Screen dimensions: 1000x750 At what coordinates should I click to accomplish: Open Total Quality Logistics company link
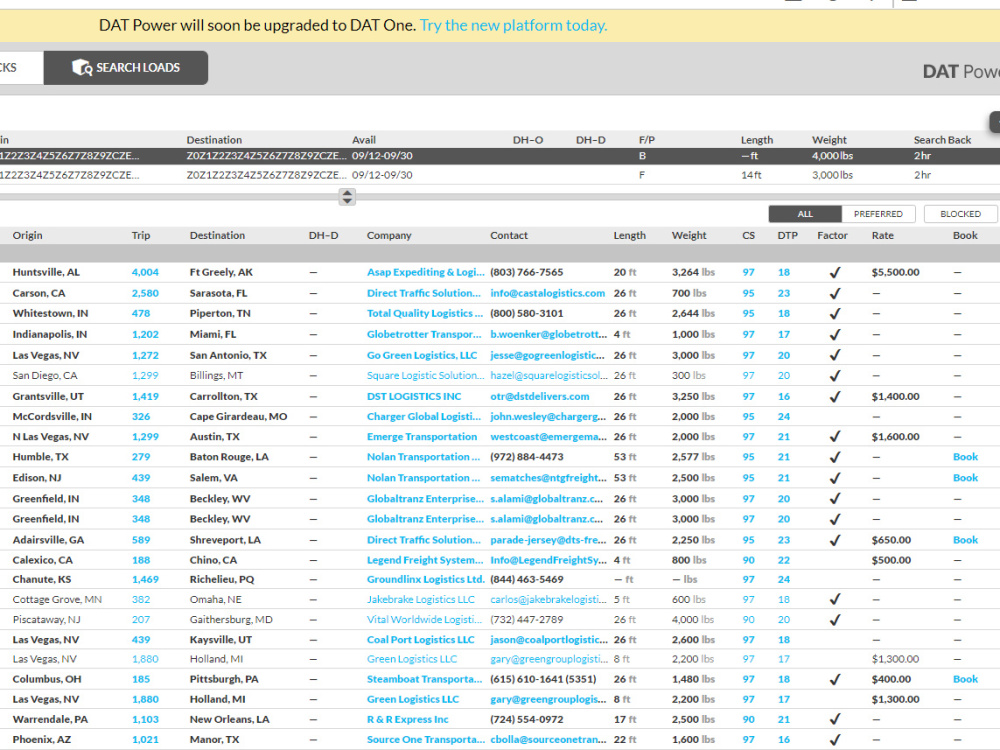(424, 314)
